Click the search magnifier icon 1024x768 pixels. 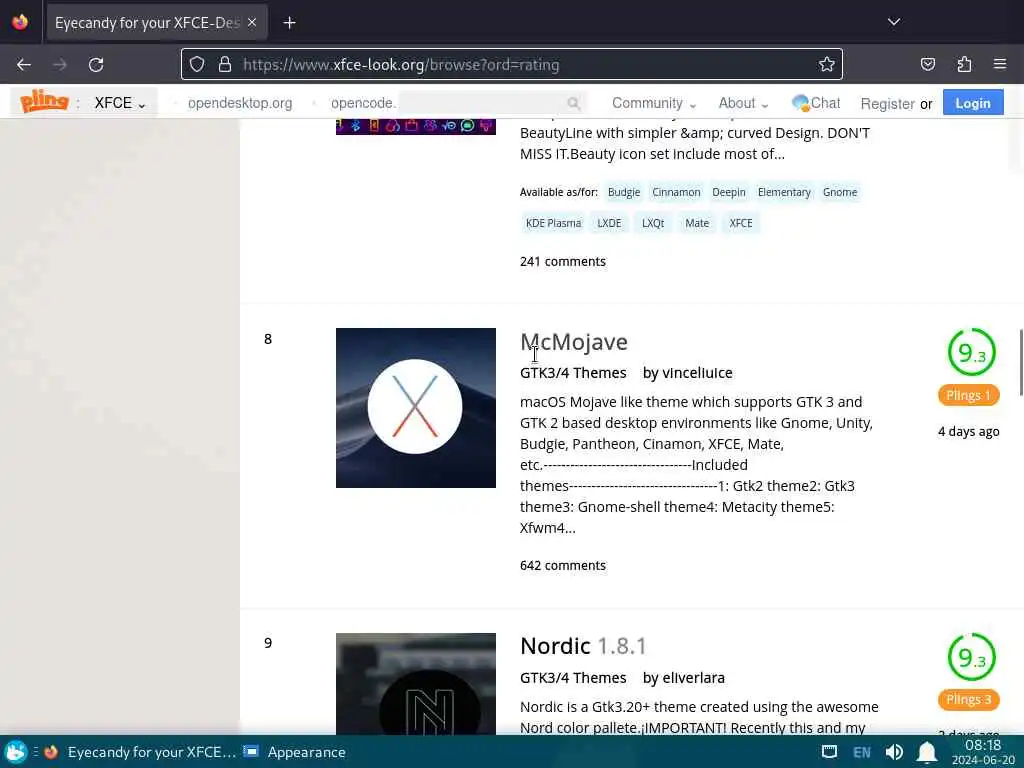573,103
